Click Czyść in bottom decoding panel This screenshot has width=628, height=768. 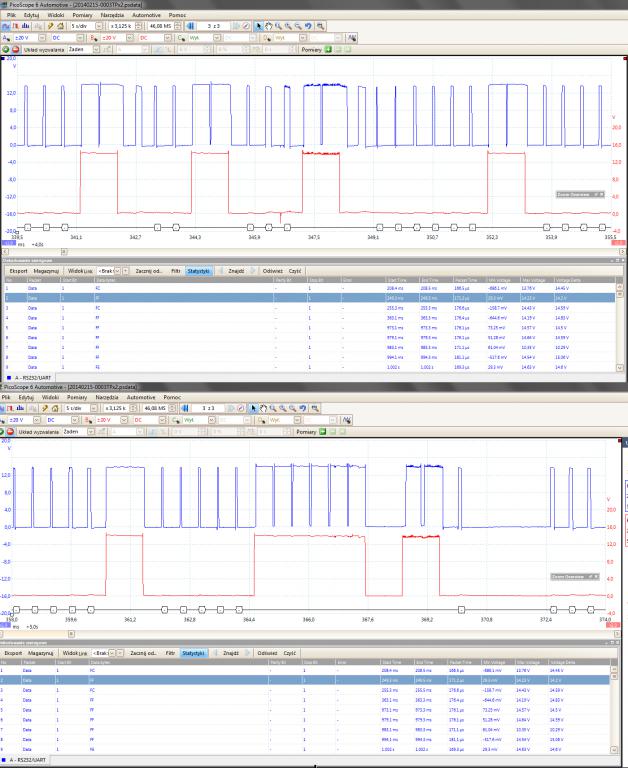pyautogui.click(x=290, y=653)
